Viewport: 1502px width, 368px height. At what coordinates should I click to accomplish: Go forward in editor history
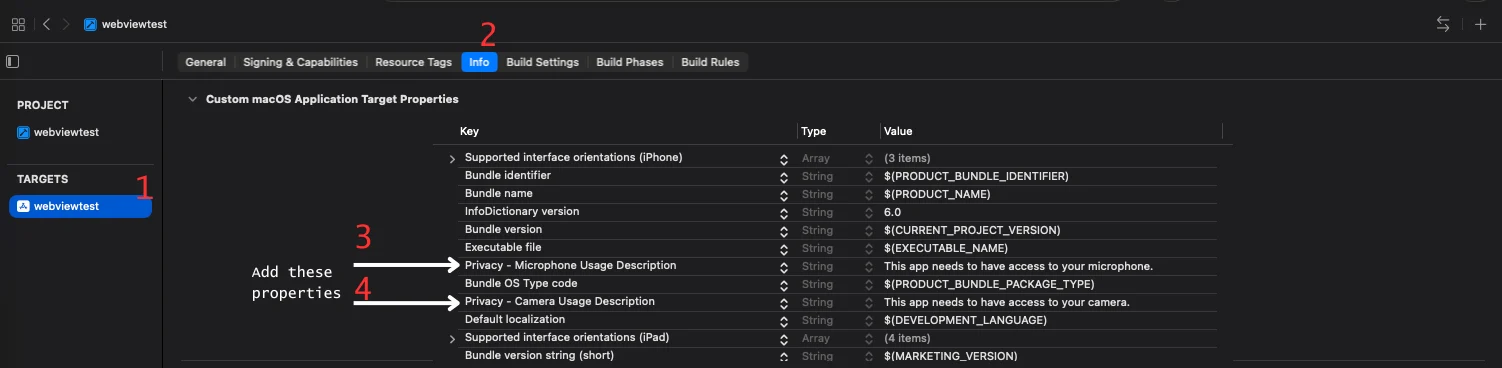pos(66,24)
